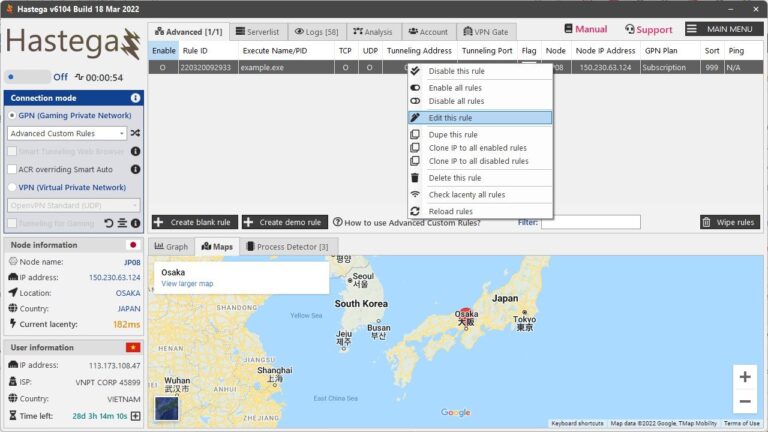768x432 pixels.
Task: Switch to the Serverlist tab
Action: [x=258, y=32]
